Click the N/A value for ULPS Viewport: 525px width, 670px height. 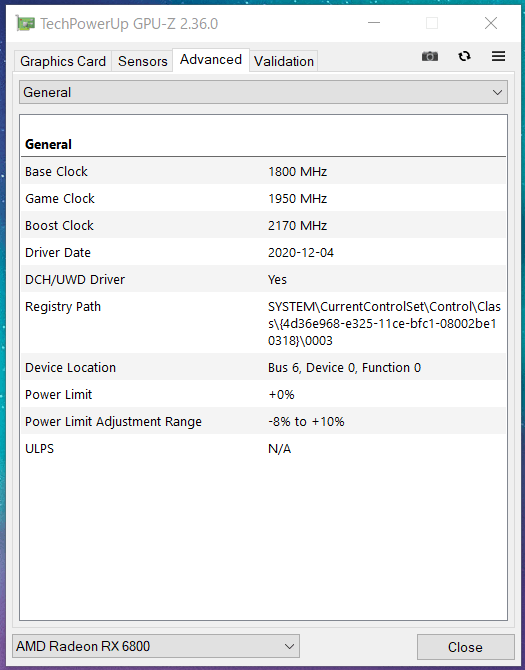(279, 448)
